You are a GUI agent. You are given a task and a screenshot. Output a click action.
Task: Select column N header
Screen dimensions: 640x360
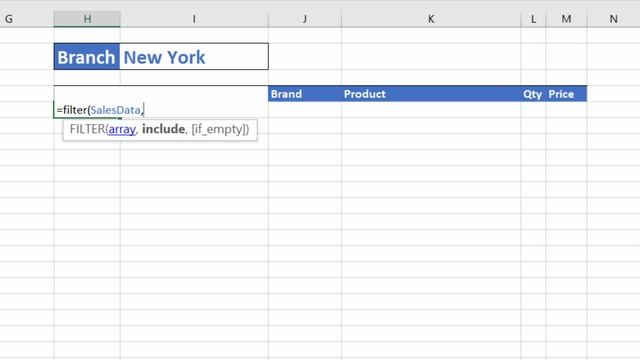pos(613,19)
